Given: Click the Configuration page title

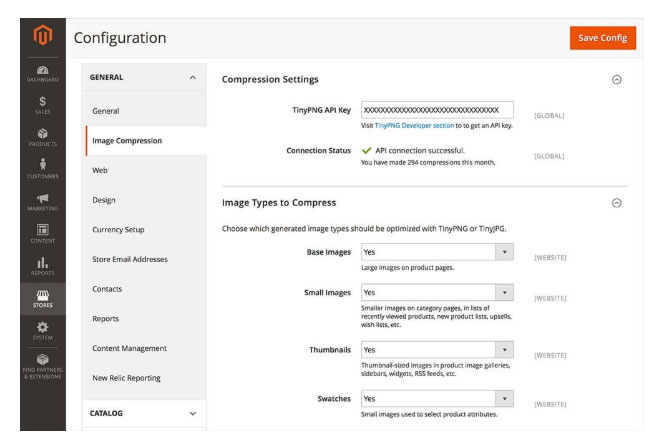Looking at the screenshot, I should [x=120, y=38].
